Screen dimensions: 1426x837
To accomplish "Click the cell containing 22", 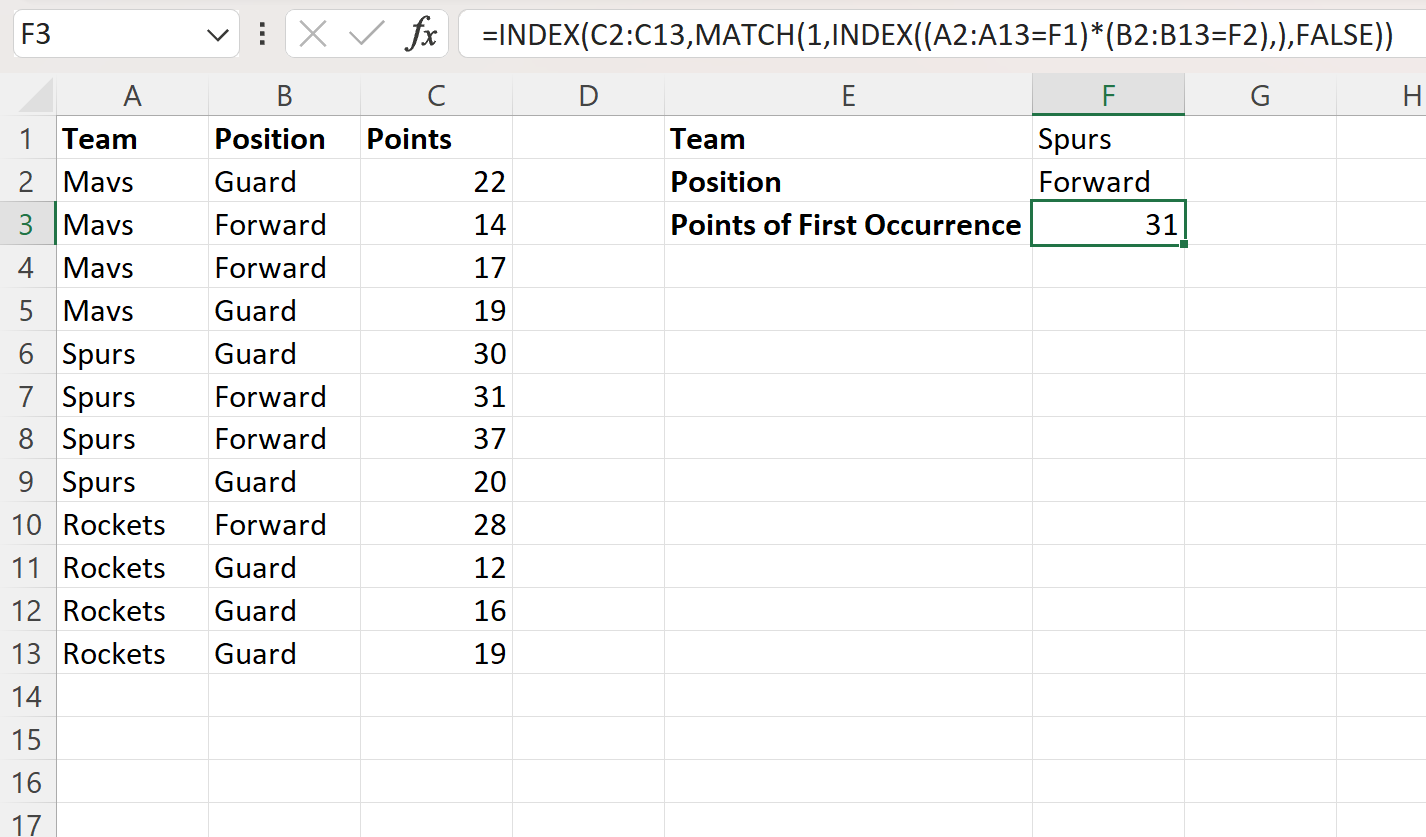I will pyautogui.click(x=436, y=181).
